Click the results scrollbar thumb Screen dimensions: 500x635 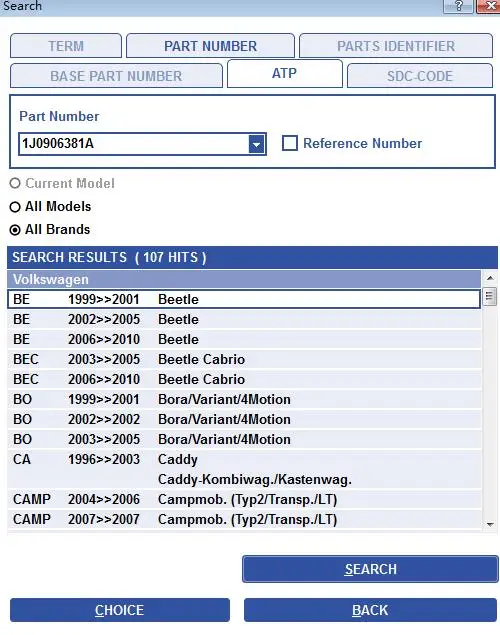point(489,296)
